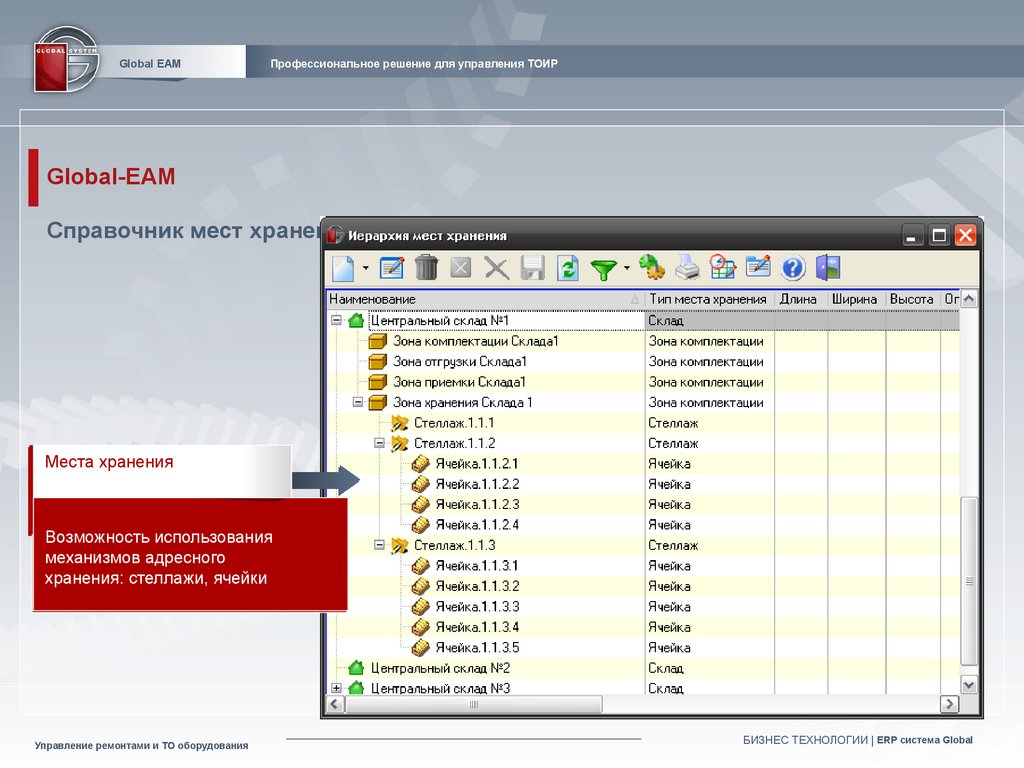
Task: Expand the Центральный склад №3 node
Action: click(x=336, y=688)
